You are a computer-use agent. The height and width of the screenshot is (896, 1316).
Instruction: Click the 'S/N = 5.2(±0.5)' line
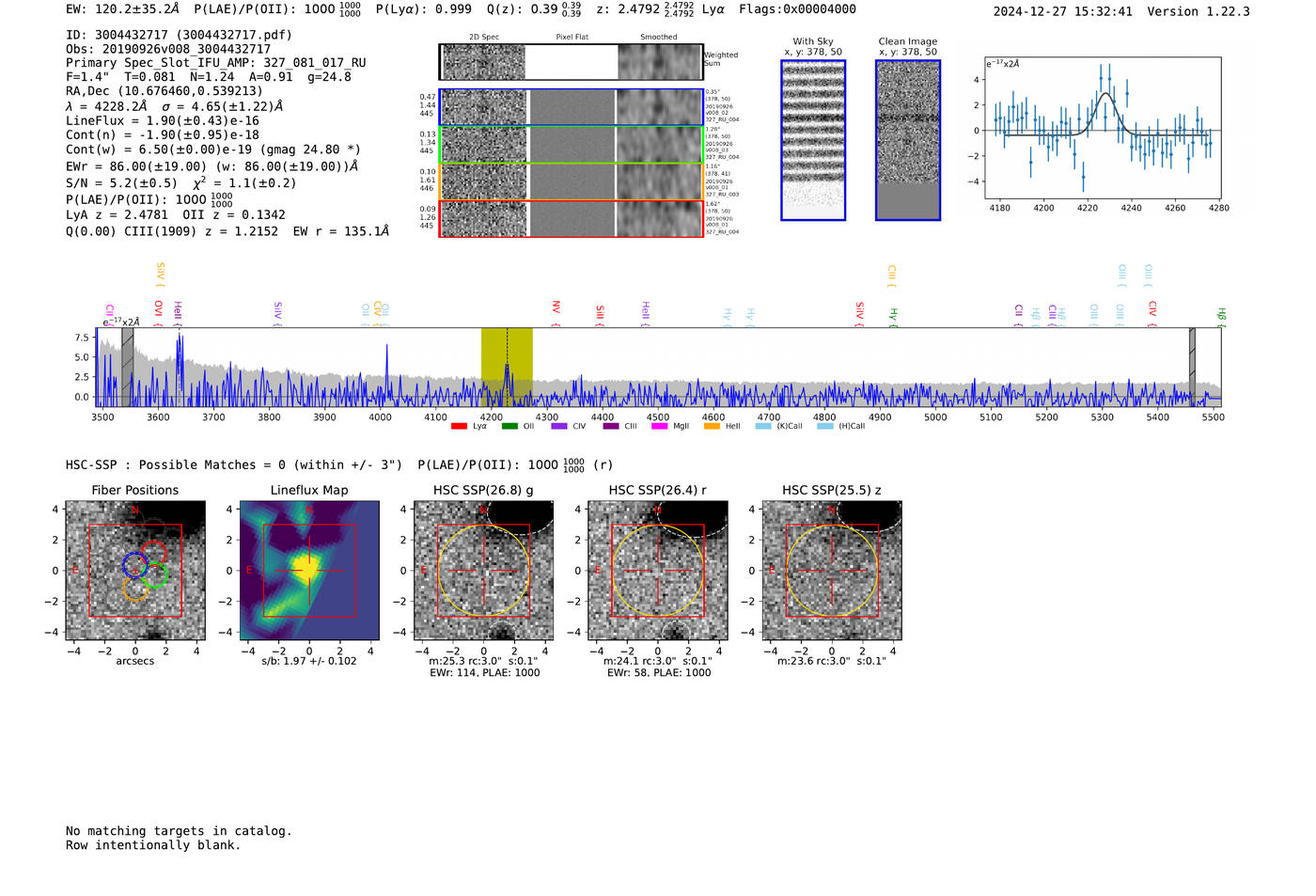tap(180, 182)
